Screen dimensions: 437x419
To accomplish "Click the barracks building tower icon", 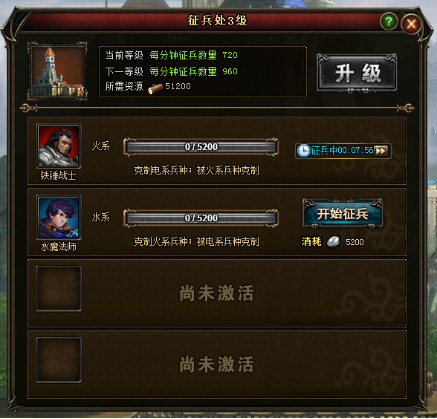I will point(58,71).
